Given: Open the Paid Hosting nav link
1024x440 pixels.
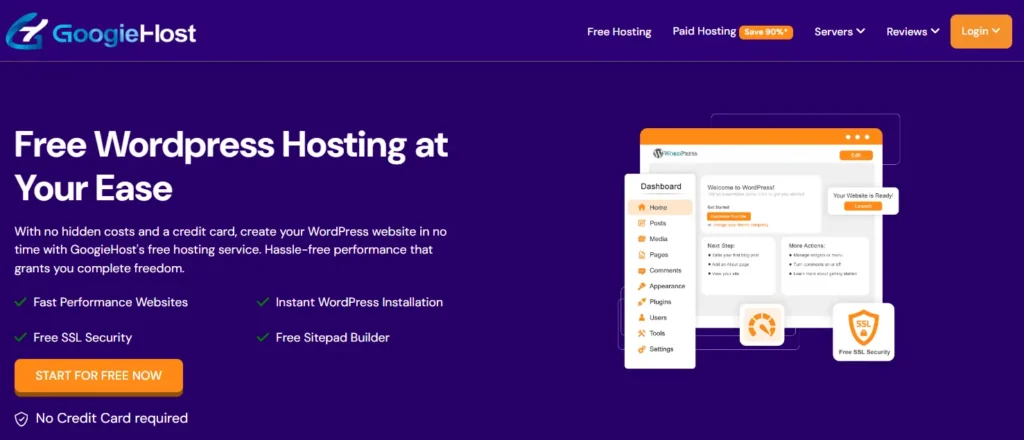Looking at the screenshot, I should (704, 32).
